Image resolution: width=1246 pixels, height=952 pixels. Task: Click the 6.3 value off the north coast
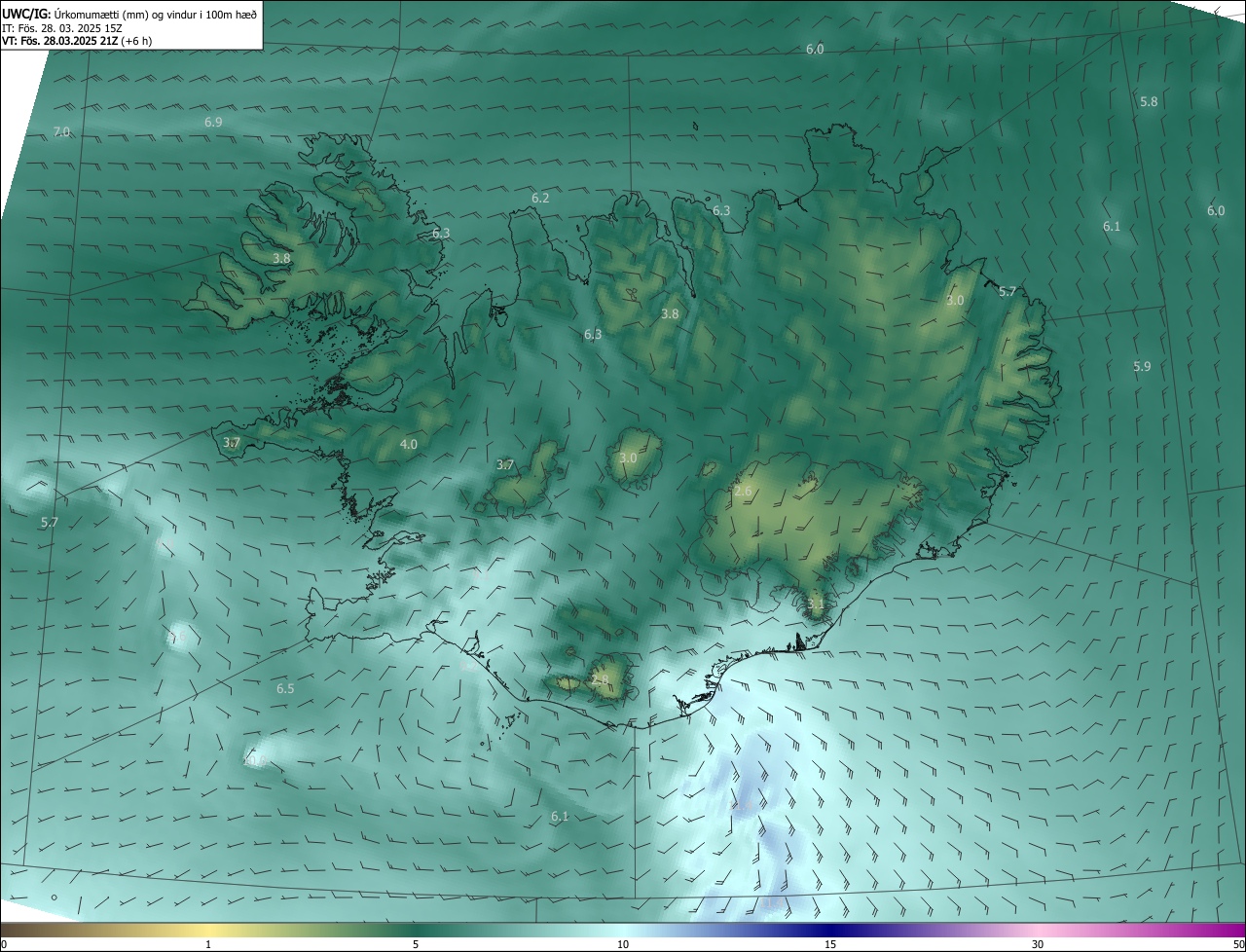point(721,210)
